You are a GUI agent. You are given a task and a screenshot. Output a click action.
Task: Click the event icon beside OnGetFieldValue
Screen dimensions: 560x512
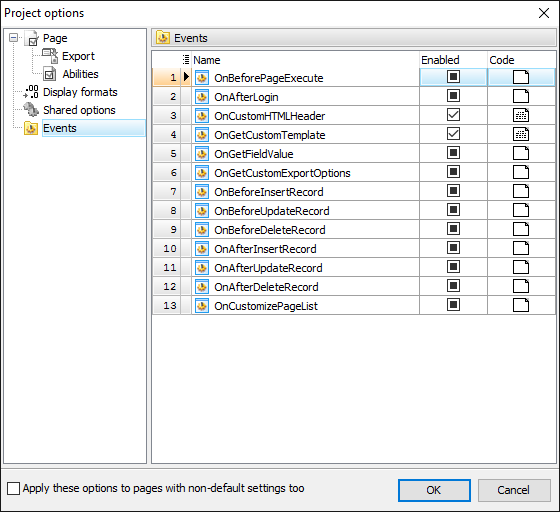pos(202,154)
